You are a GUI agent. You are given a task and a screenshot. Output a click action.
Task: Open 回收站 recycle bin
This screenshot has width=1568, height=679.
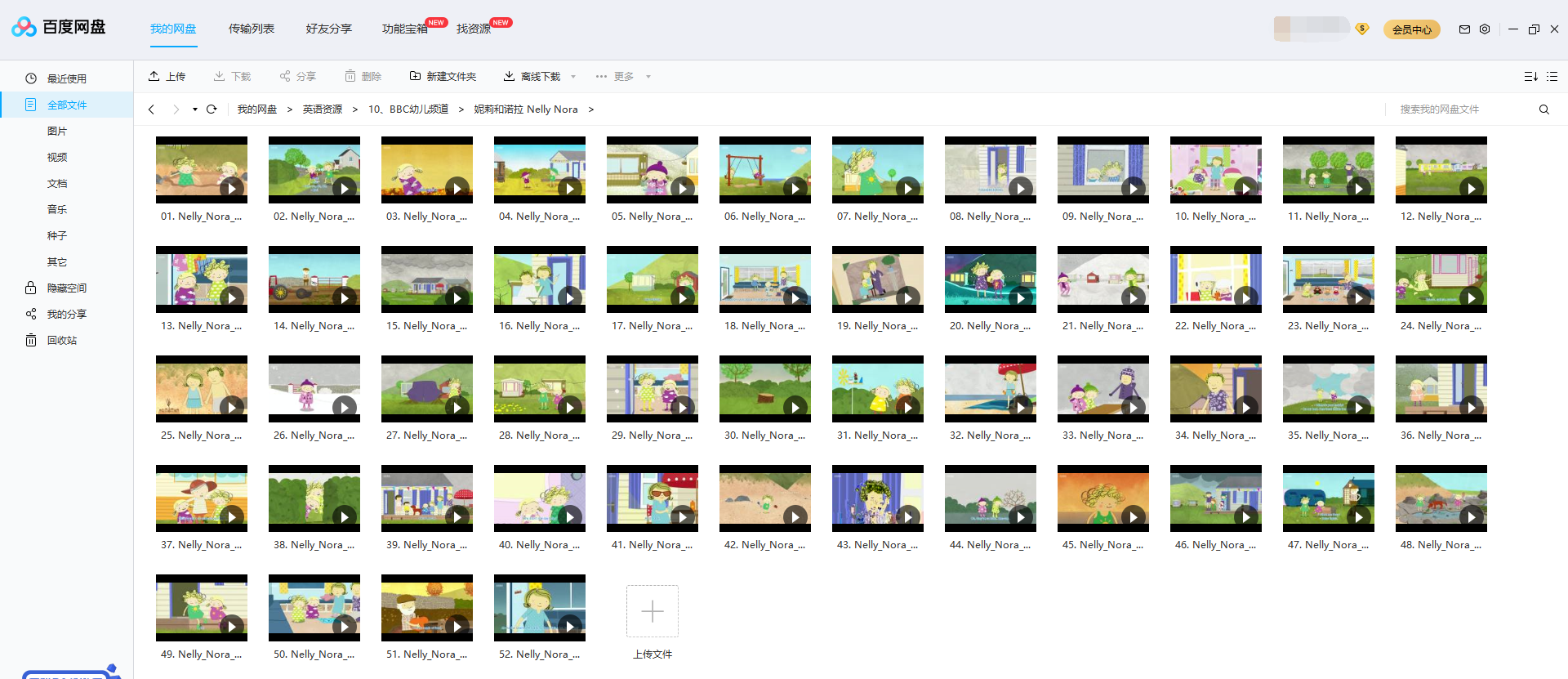(61, 340)
